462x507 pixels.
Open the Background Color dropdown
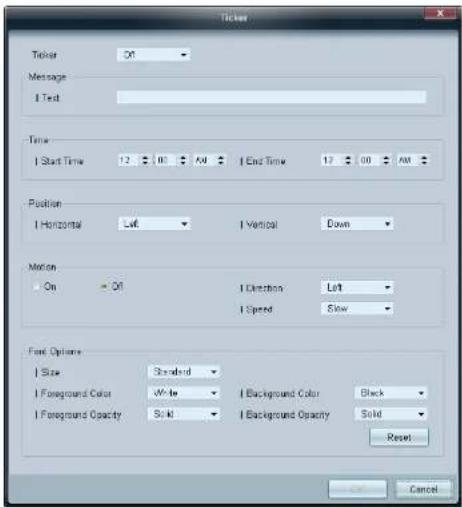point(391,393)
